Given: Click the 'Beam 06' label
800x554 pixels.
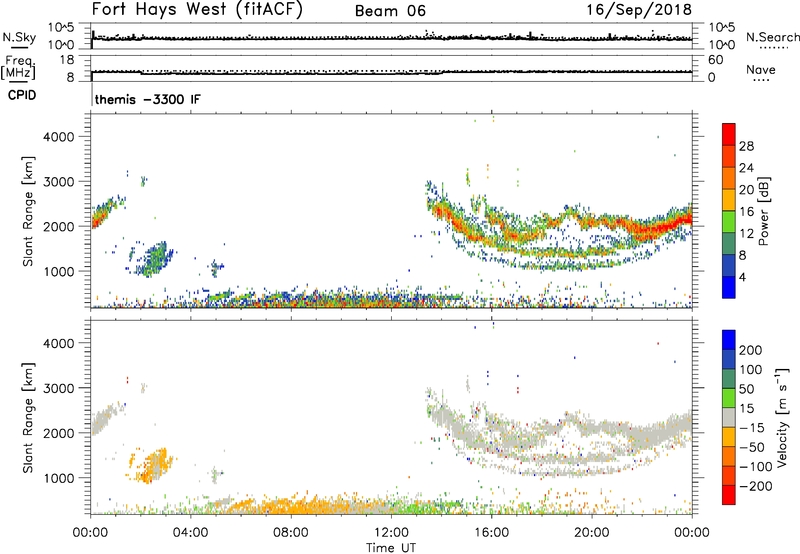Looking at the screenshot, I should point(390,11).
